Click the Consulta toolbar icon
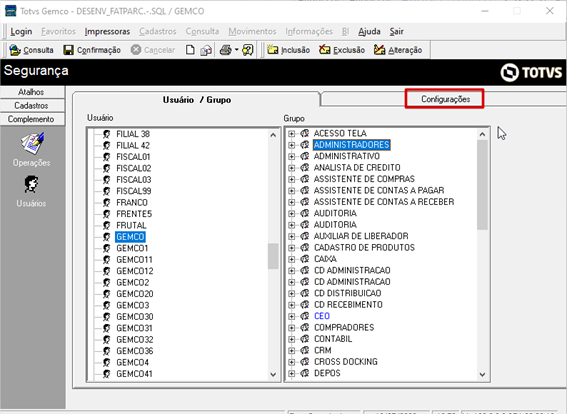Viewport: 567px width, 414px height. pos(15,50)
